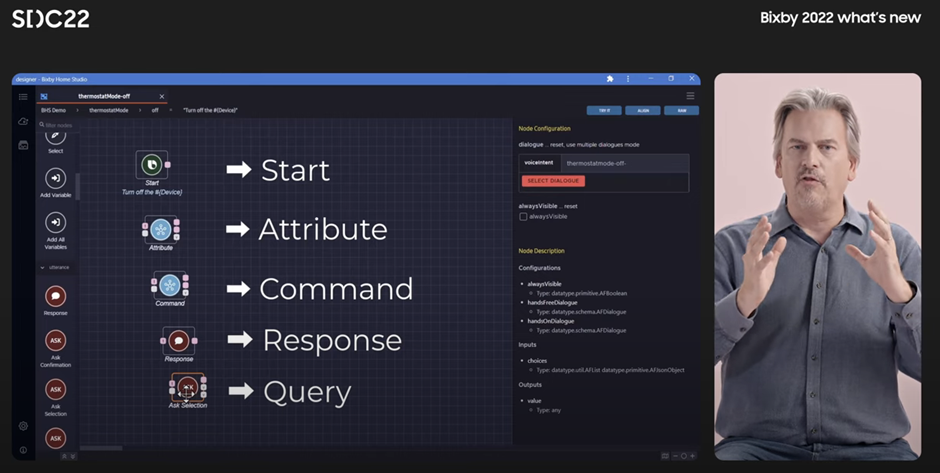940x473 pixels.
Task: Click the voiceIntent value field
Action: point(625,163)
